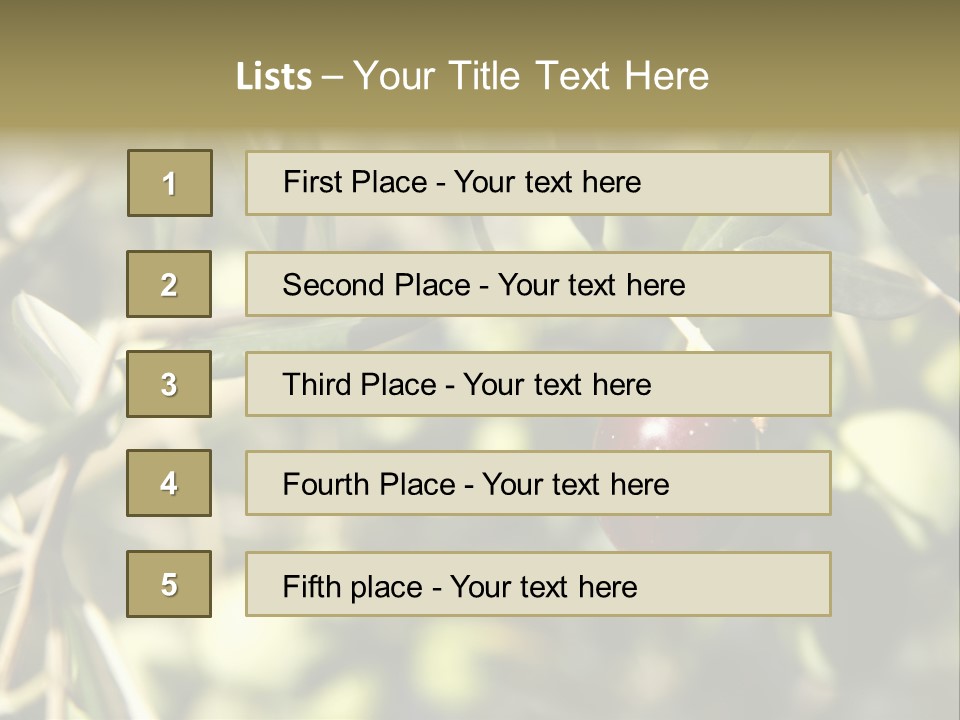Image resolution: width=960 pixels, height=720 pixels.
Task: Click 'Your Title Text Here' in heading
Action: click(531, 76)
